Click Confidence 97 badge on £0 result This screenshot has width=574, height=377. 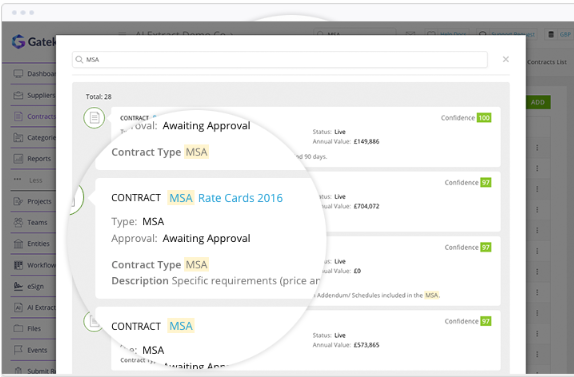pyautogui.click(x=485, y=247)
